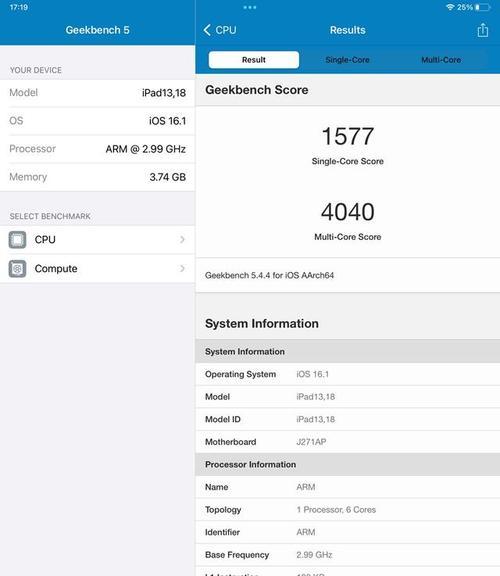Open the CPU benchmark icon
The height and width of the screenshot is (576, 500).
pyautogui.click(x=17, y=240)
